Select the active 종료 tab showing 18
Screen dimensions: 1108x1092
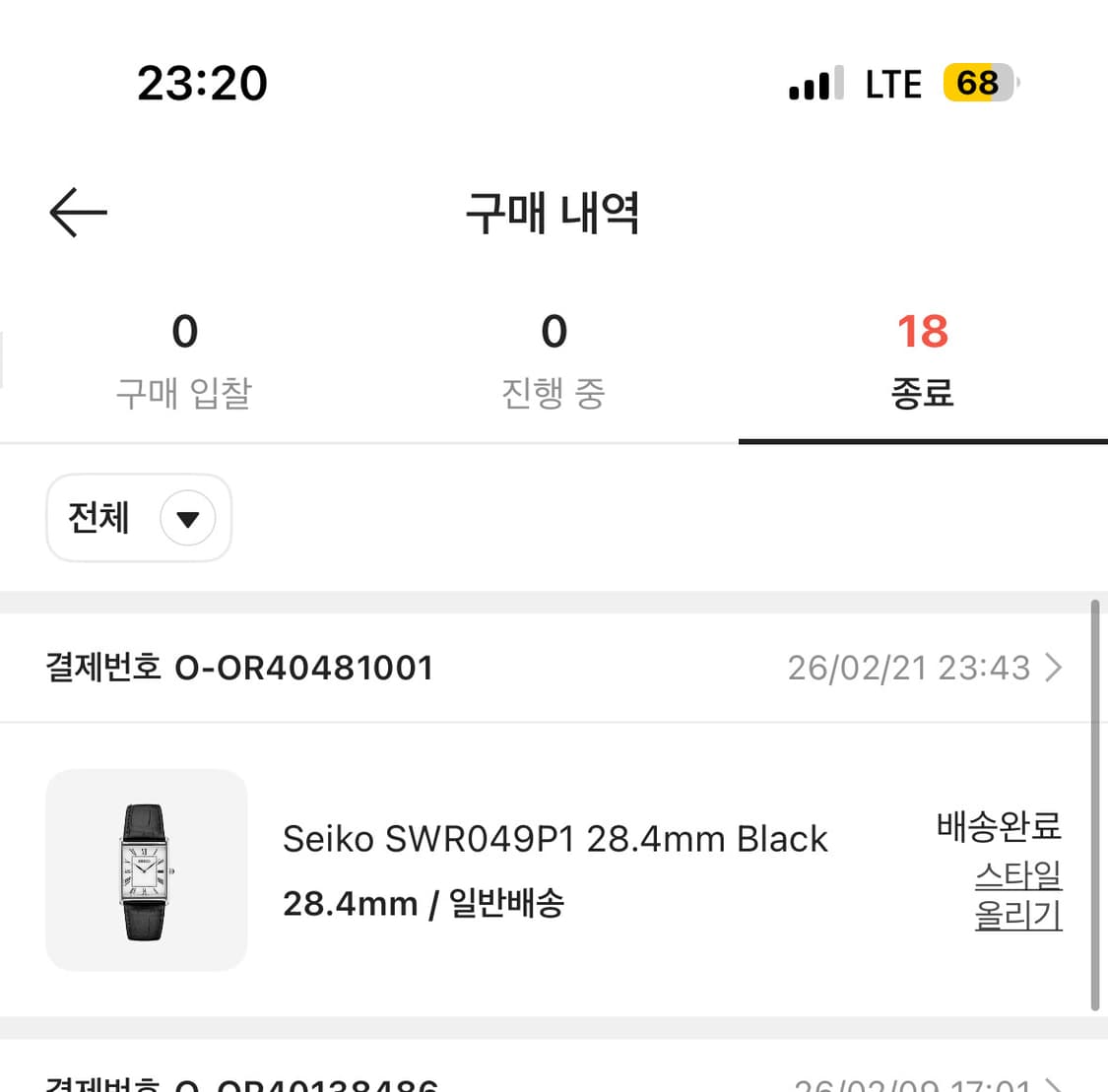pos(923,359)
